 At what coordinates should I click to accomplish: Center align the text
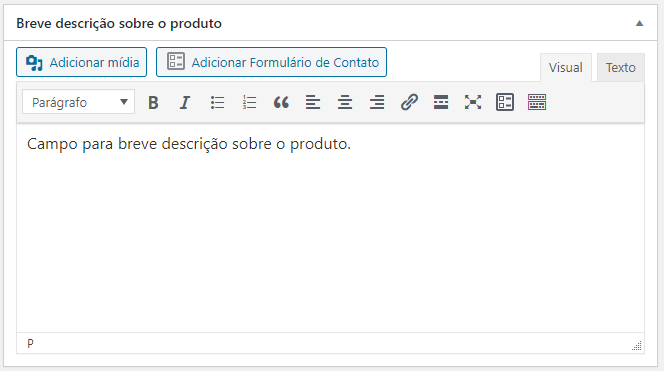click(x=345, y=102)
